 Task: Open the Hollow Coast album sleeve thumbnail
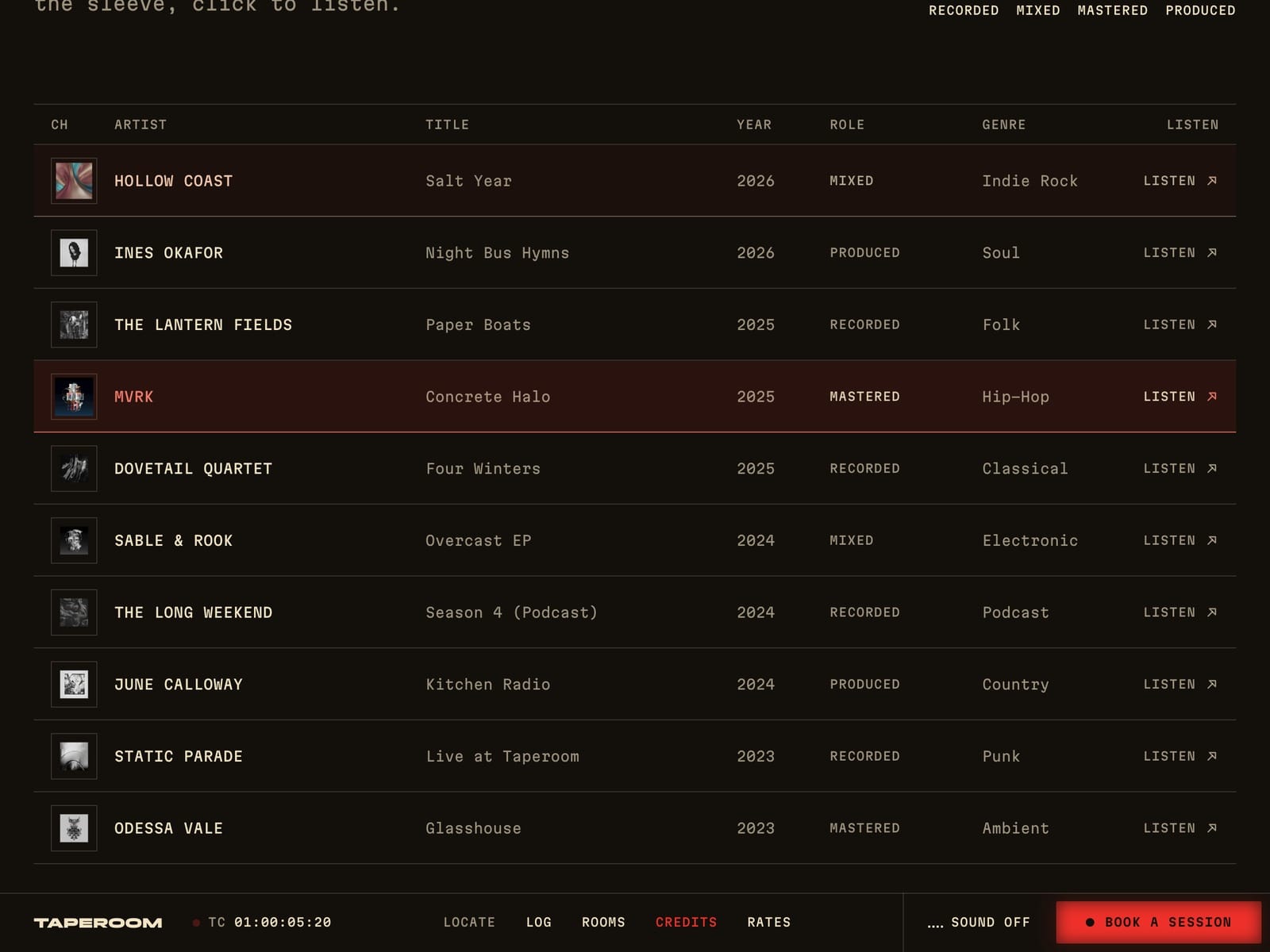74,181
